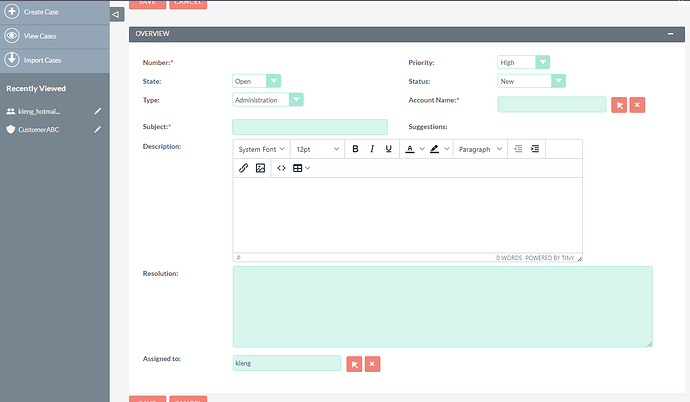This screenshot has width=690, height=402.
Task: Click the contacts icon beside kleng_hotmai...
Action: (11, 111)
